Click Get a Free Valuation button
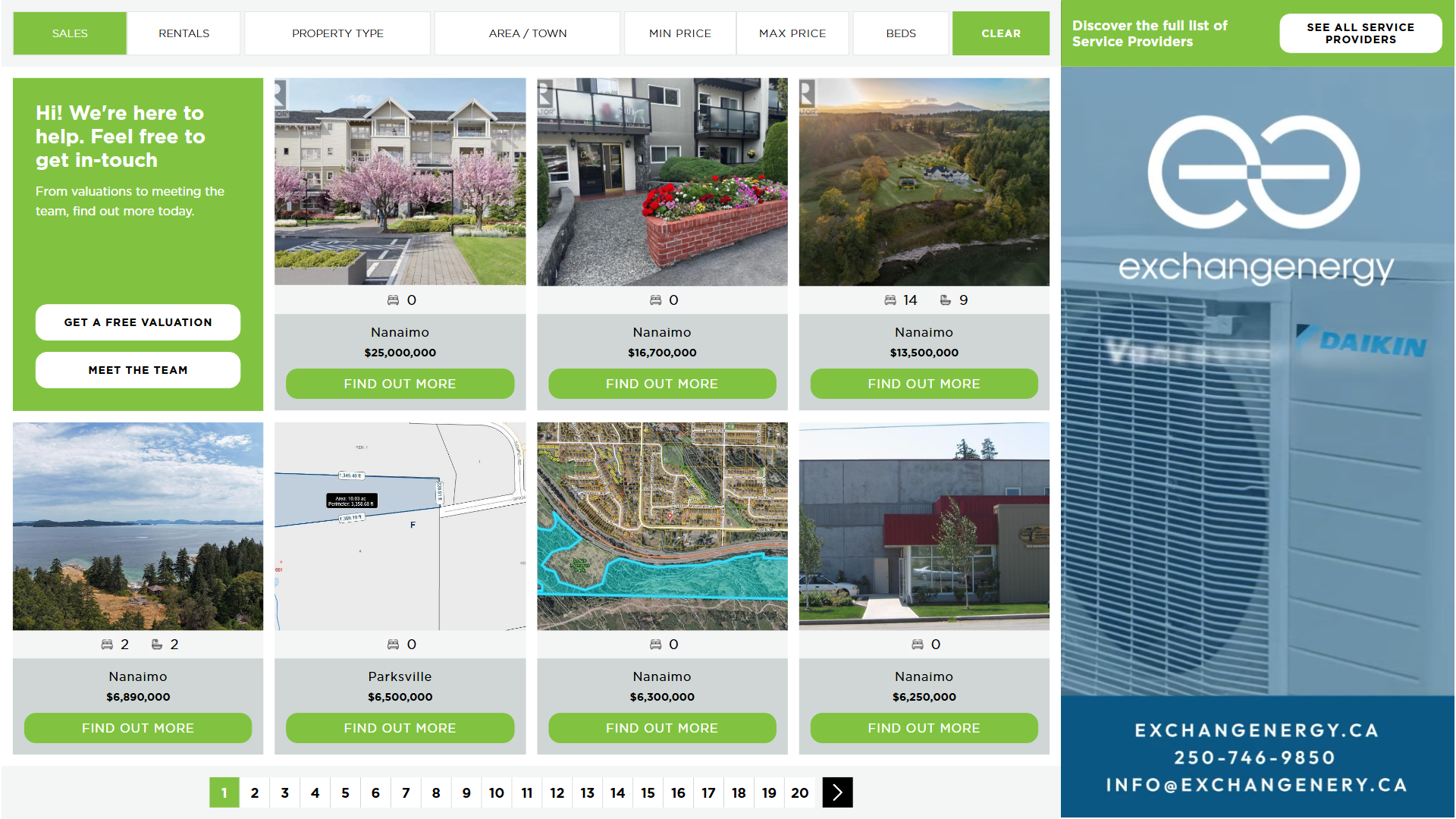 click(x=138, y=322)
